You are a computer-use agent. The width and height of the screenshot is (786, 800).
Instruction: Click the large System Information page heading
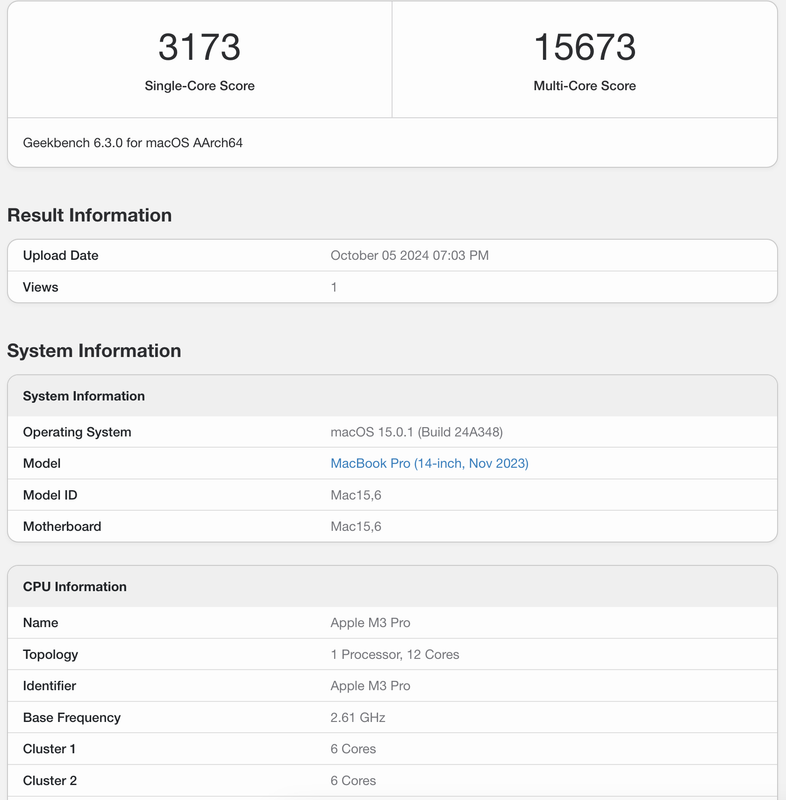coord(94,351)
